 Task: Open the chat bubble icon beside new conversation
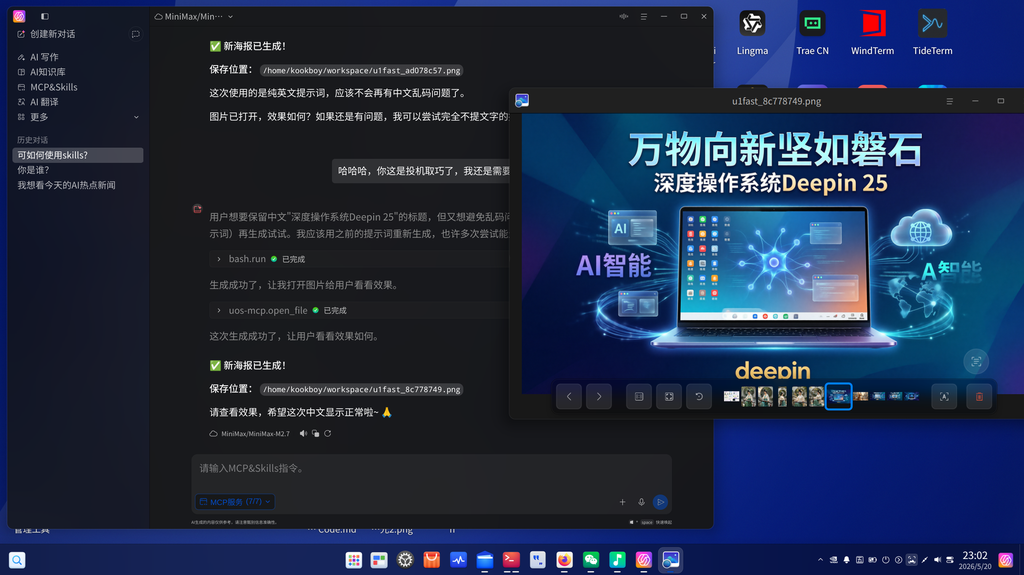135,34
